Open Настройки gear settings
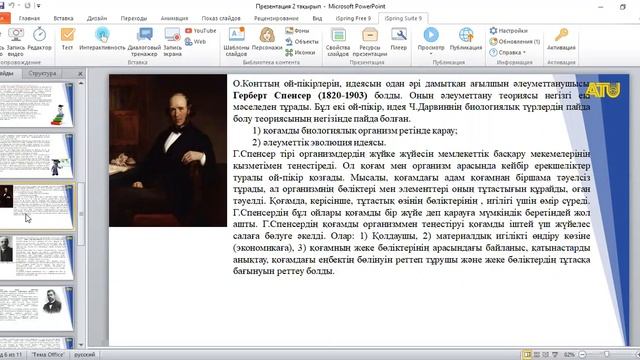 click(509, 31)
